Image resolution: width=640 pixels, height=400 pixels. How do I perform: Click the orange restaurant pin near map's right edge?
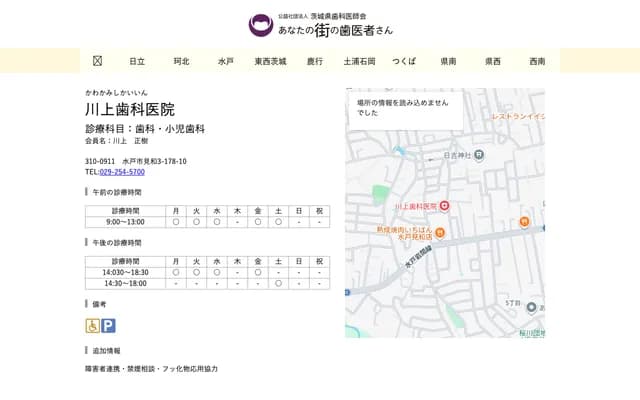[524, 222]
